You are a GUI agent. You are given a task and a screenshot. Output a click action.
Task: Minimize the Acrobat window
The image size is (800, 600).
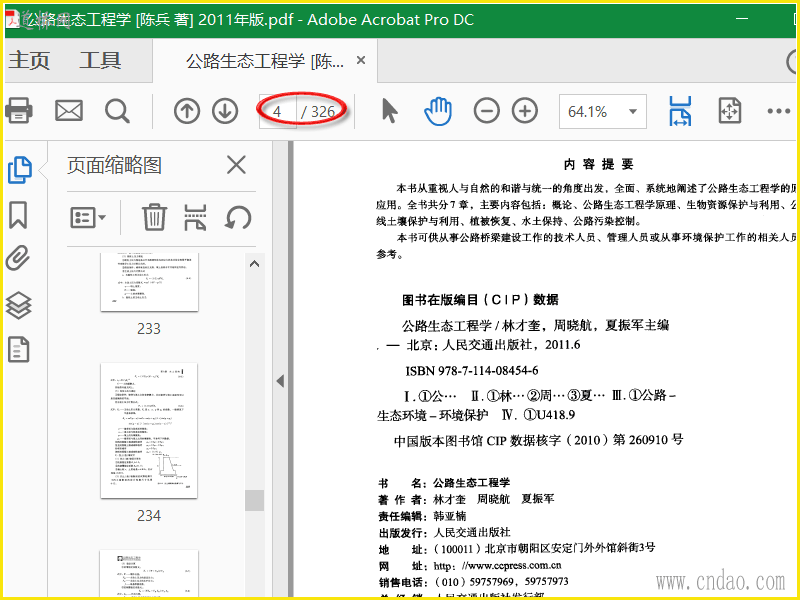[742, 19]
